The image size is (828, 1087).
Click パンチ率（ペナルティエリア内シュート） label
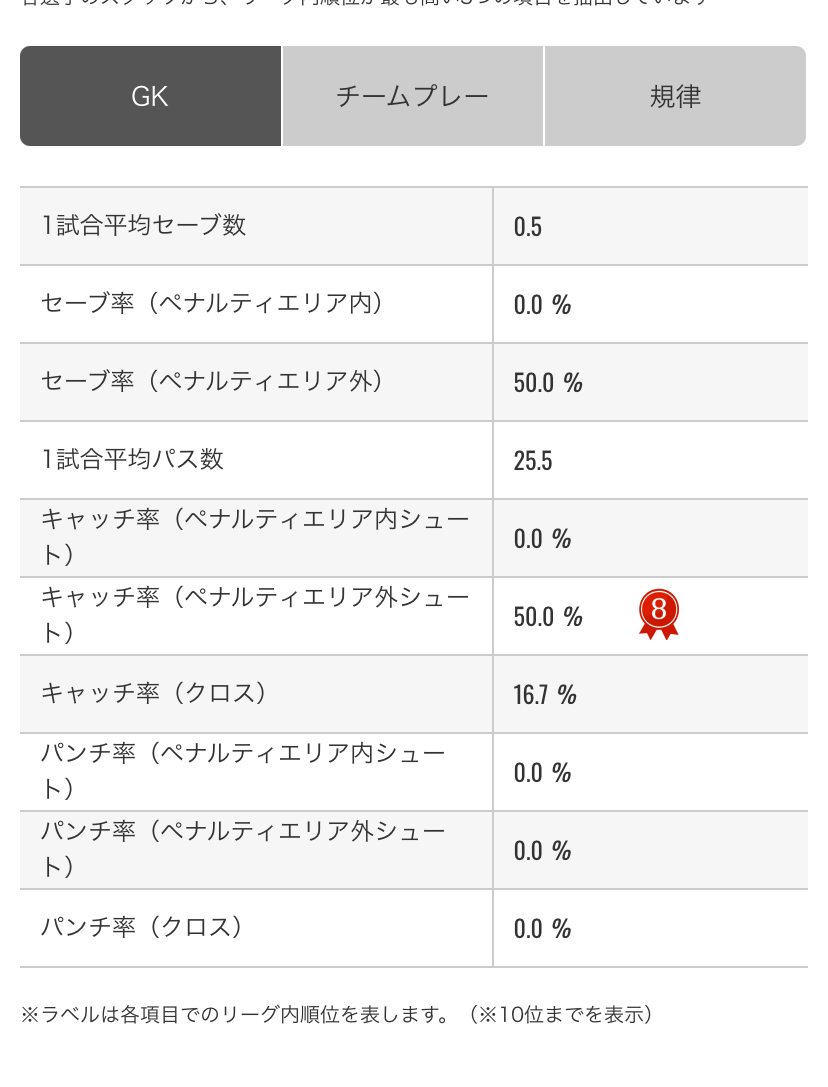pyautogui.click(x=243, y=771)
